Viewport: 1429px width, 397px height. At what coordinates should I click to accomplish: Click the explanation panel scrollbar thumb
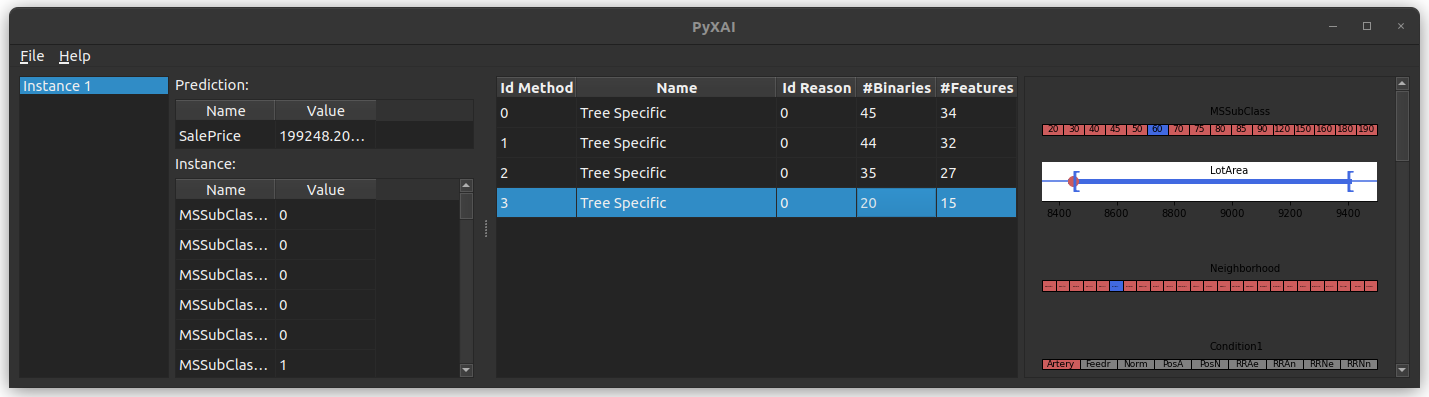(1402, 126)
